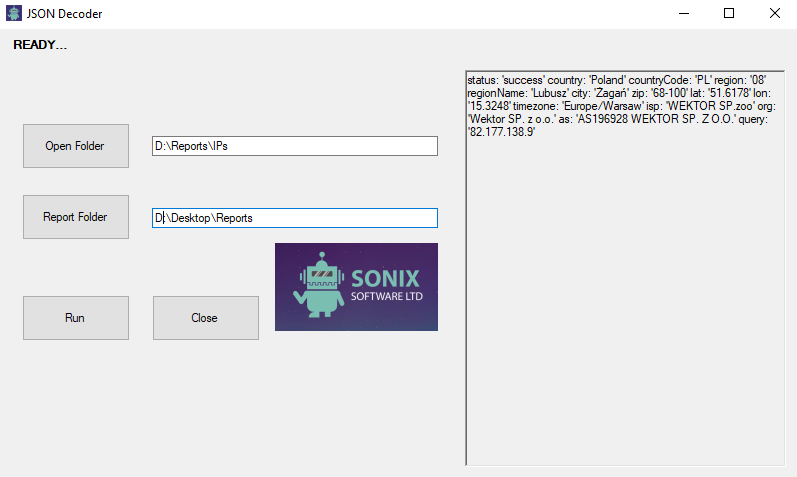This screenshot has width=797, height=477.
Task: Click the query IP '82.177.138.9' in output
Action: point(502,132)
